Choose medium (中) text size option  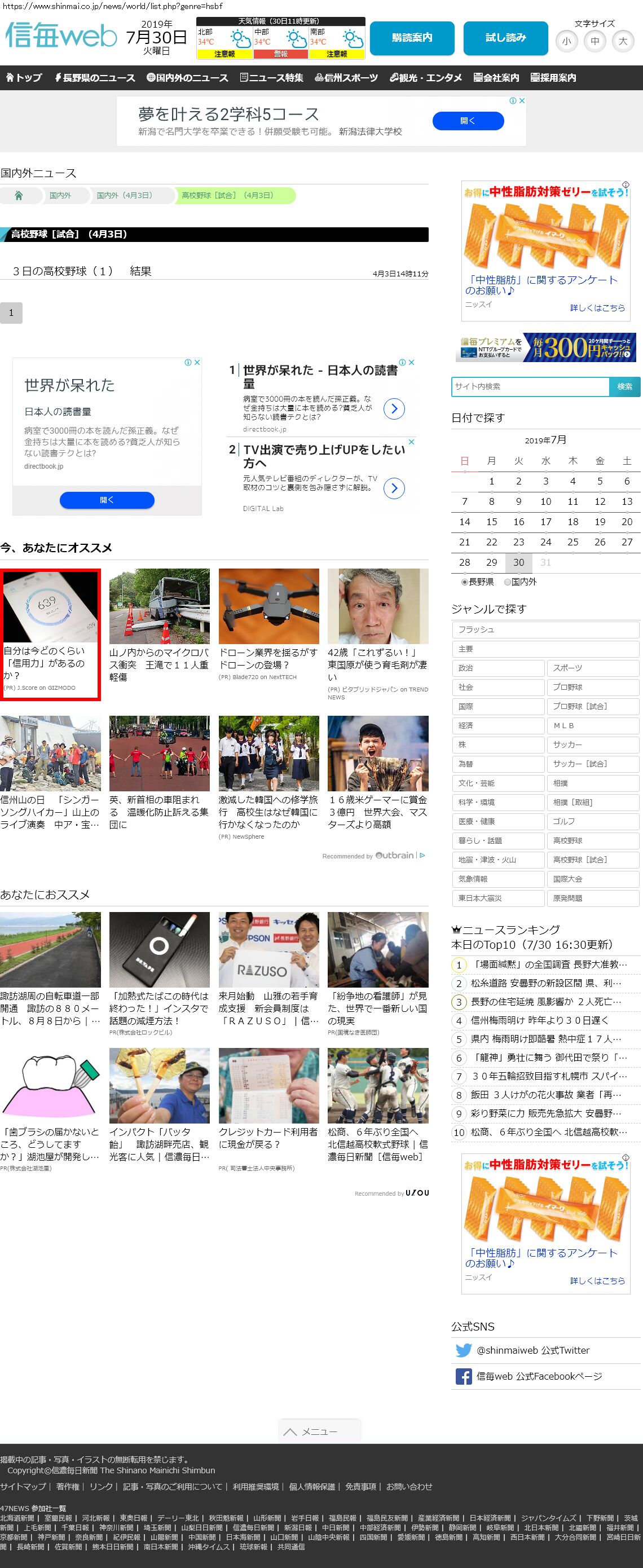pyautogui.click(x=594, y=41)
